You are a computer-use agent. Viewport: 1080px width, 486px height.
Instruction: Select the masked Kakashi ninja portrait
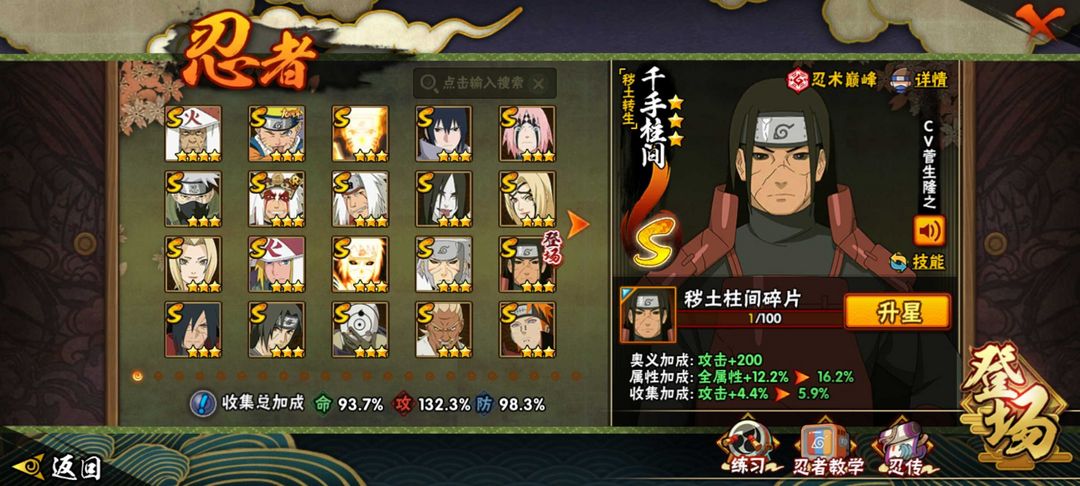(193, 199)
